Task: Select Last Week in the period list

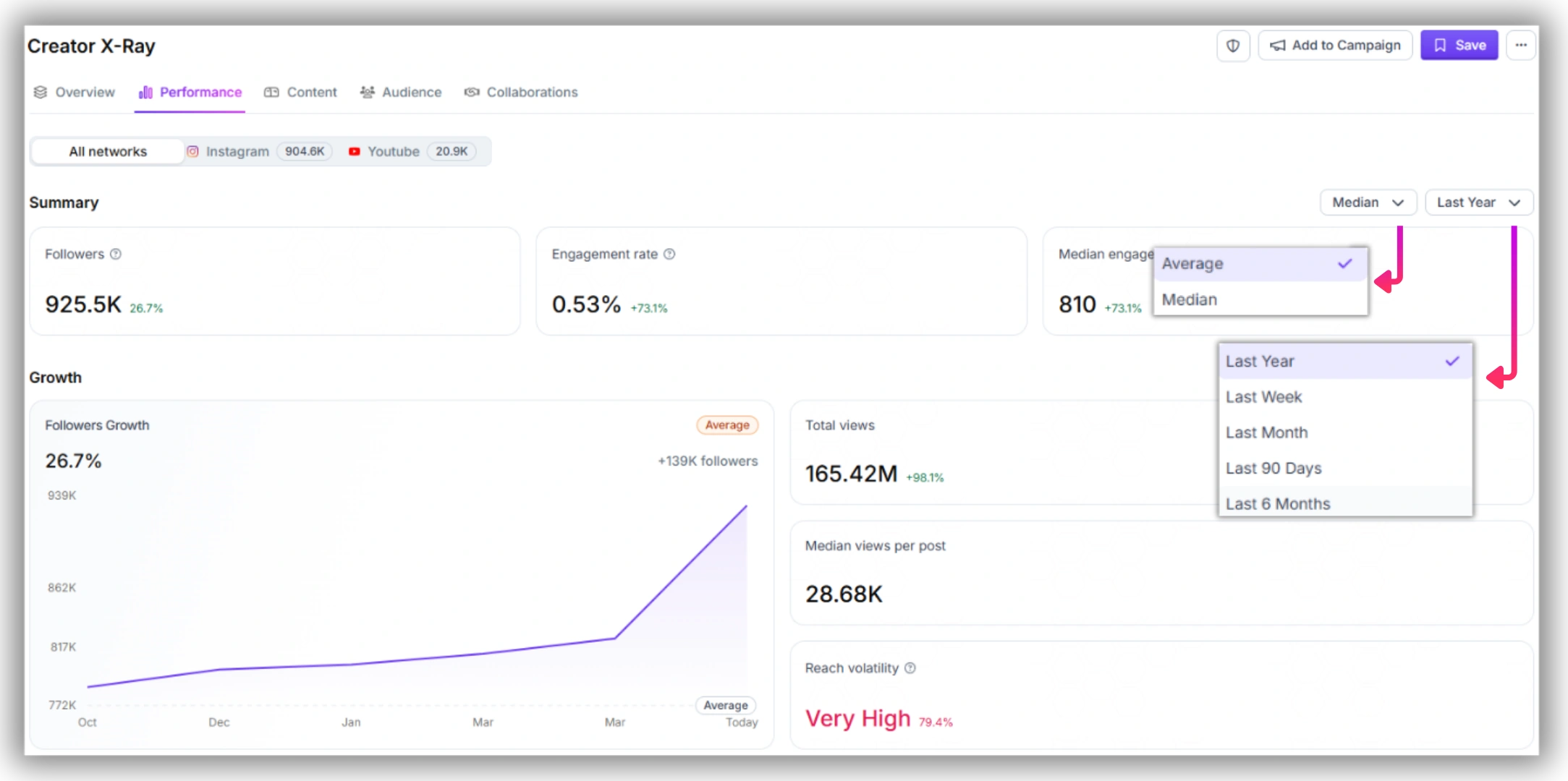Action: click(x=1345, y=397)
